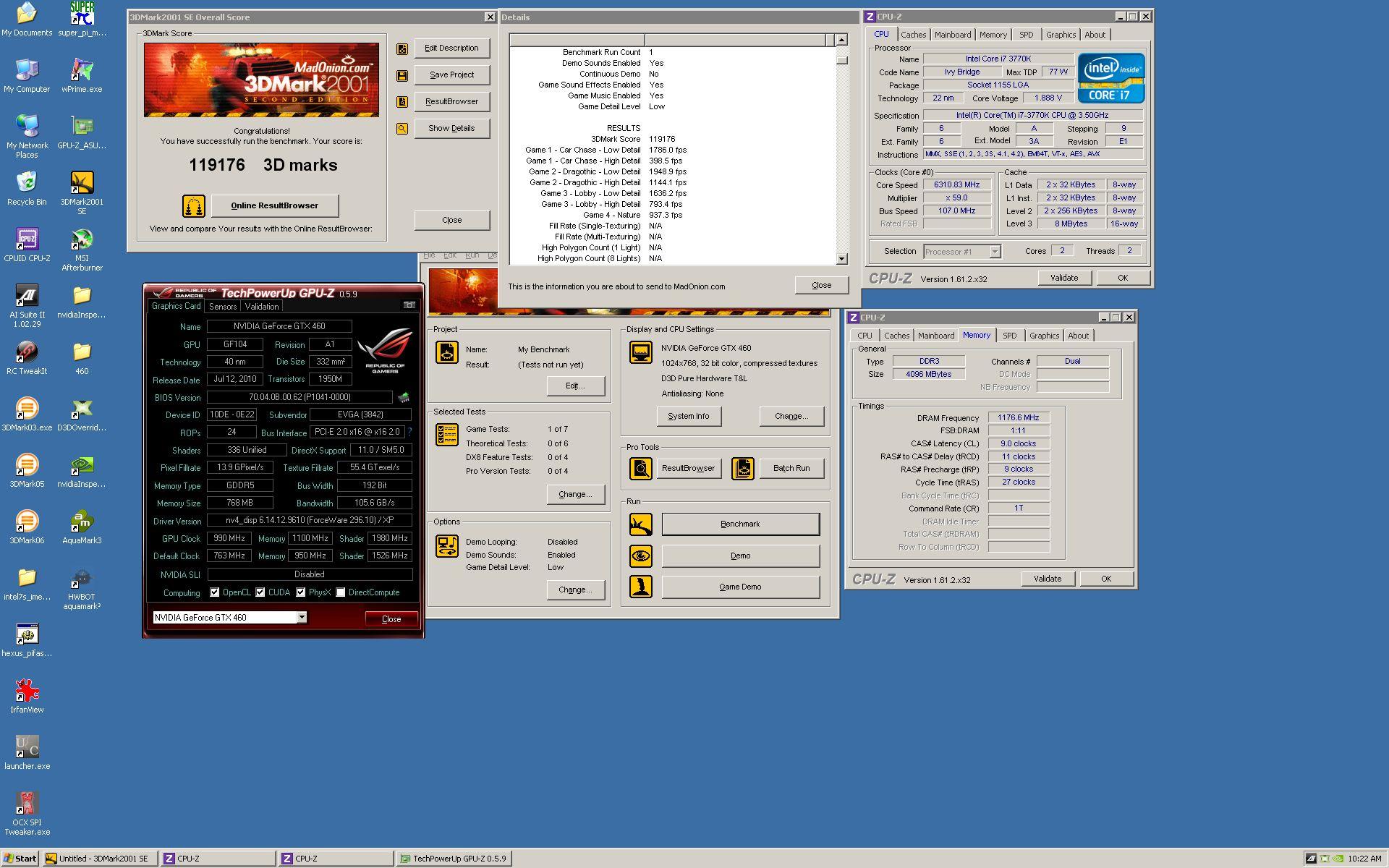This screenshot has width=1389, height=868.
Task: Open the Processor #1 selection dropdown in CPU-Z
Action: [995, 252]
